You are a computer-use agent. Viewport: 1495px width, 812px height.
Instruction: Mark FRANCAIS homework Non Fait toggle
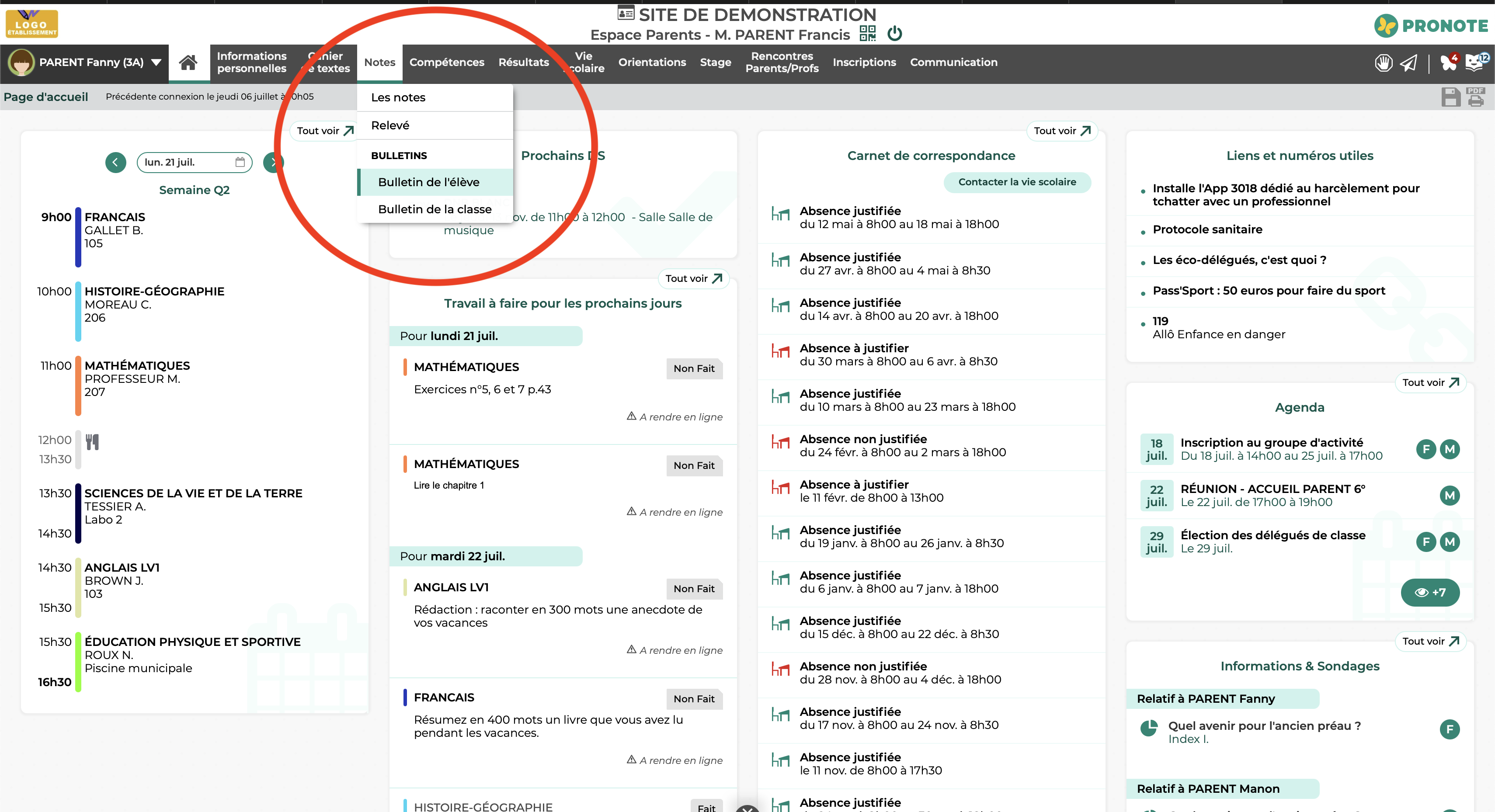point(694,699)
